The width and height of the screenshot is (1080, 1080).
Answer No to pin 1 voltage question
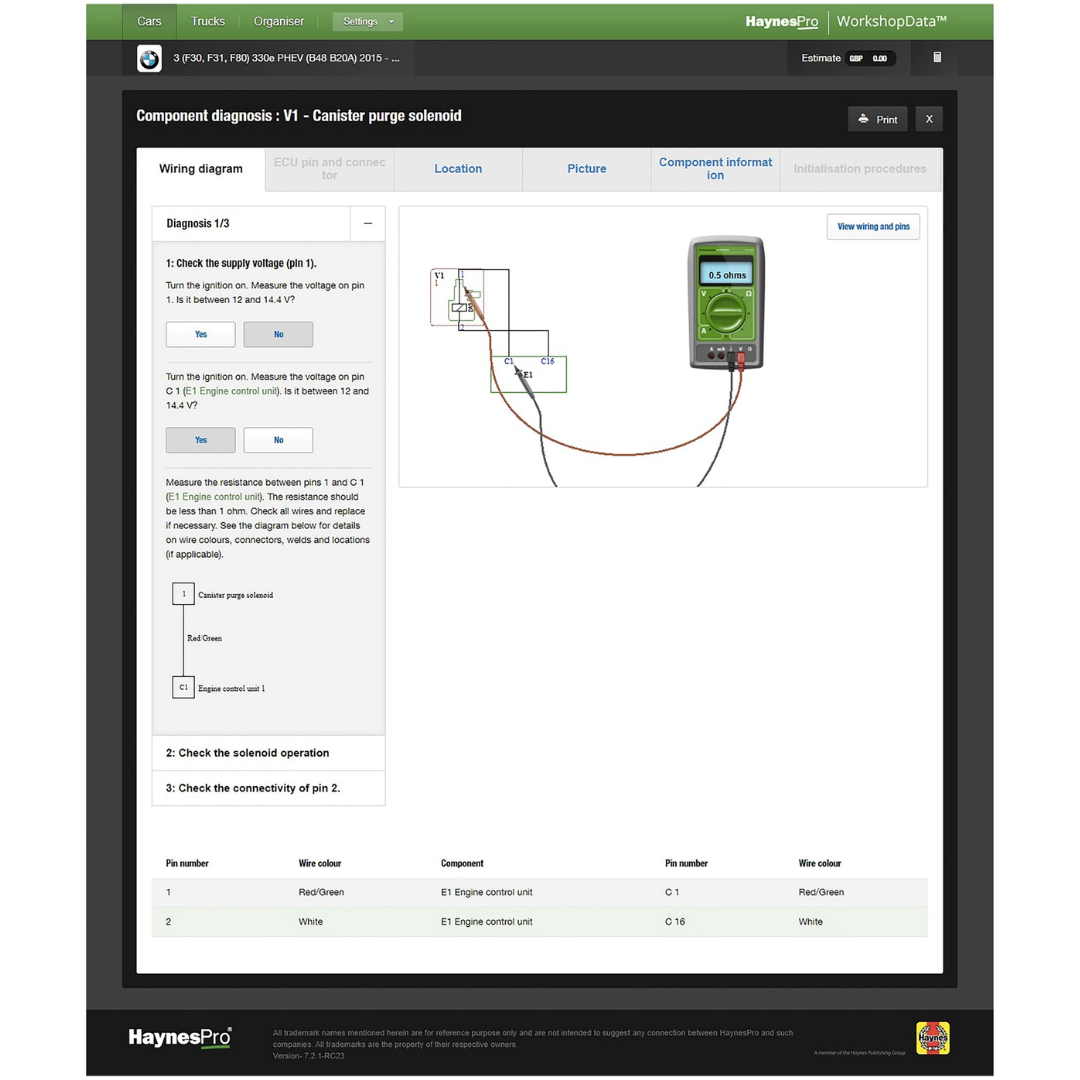[x=278, y=334]
